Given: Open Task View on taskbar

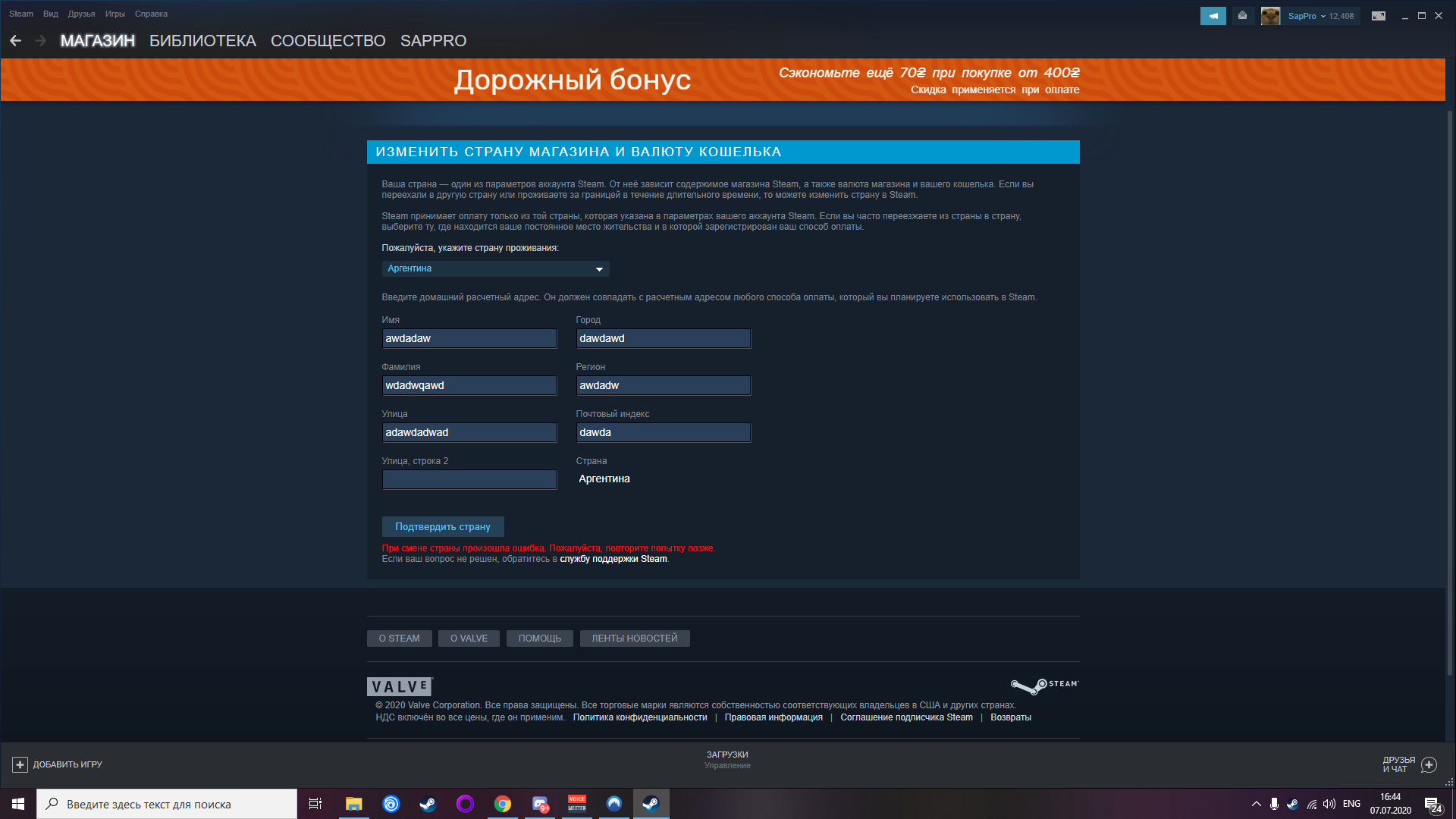Looking at the screenshot, I should [315, 804].
